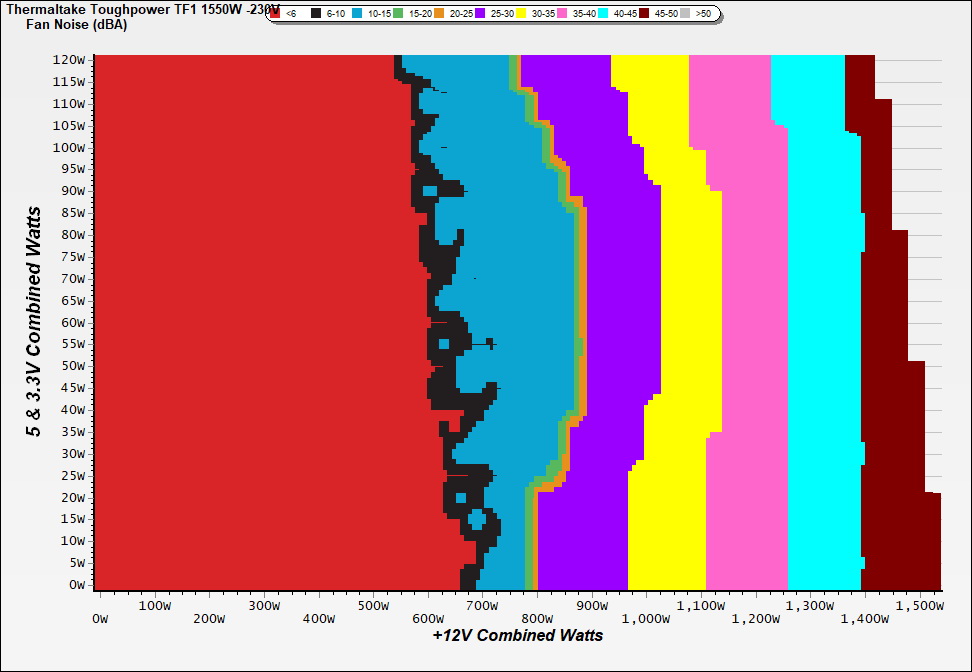Click the purple 25-30 legend swatch
This screenshot has width=972, height=672.
click(x=481, y=14)
